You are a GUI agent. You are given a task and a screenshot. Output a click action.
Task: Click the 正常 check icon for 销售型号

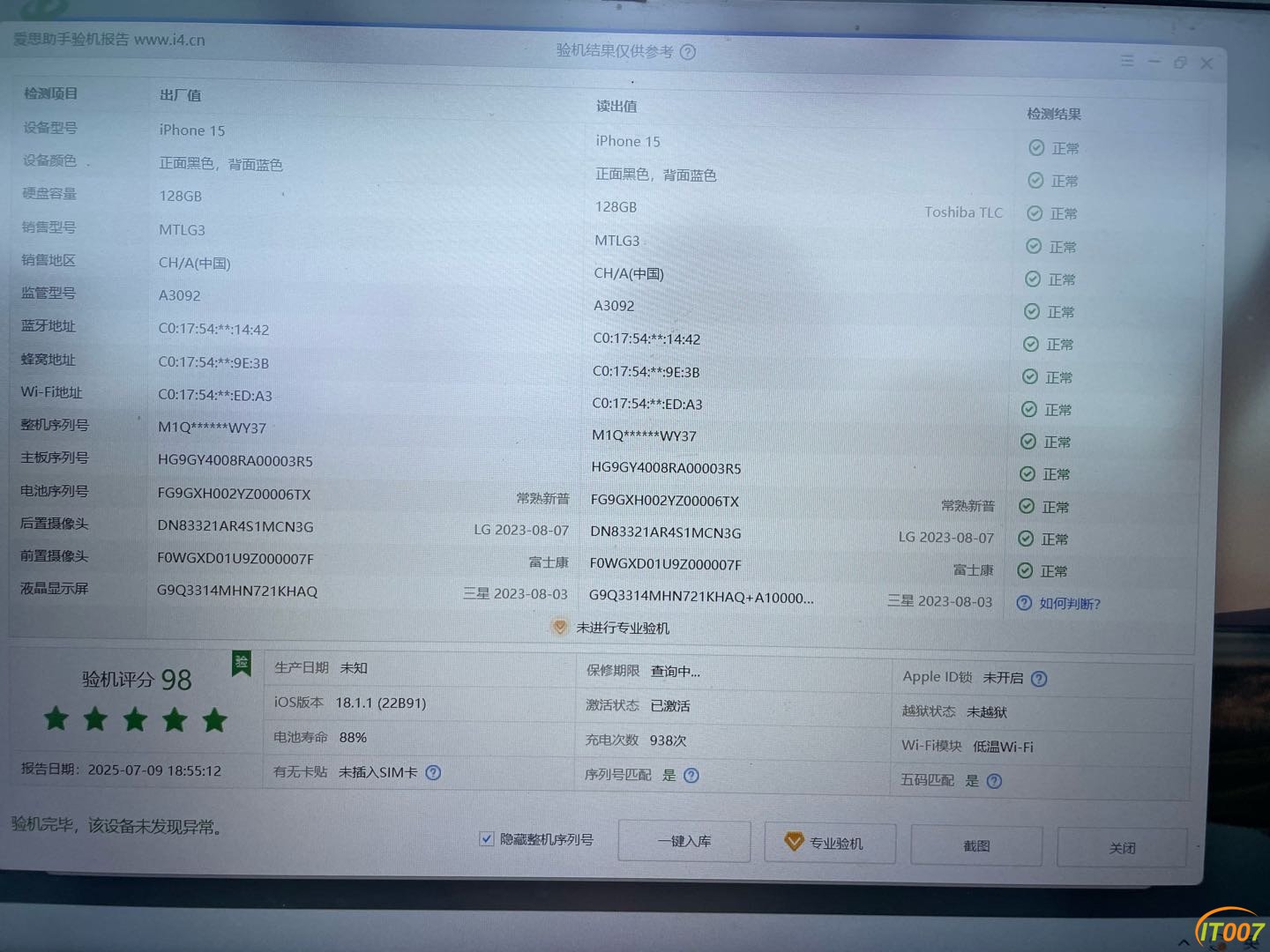click(1034, 247)
